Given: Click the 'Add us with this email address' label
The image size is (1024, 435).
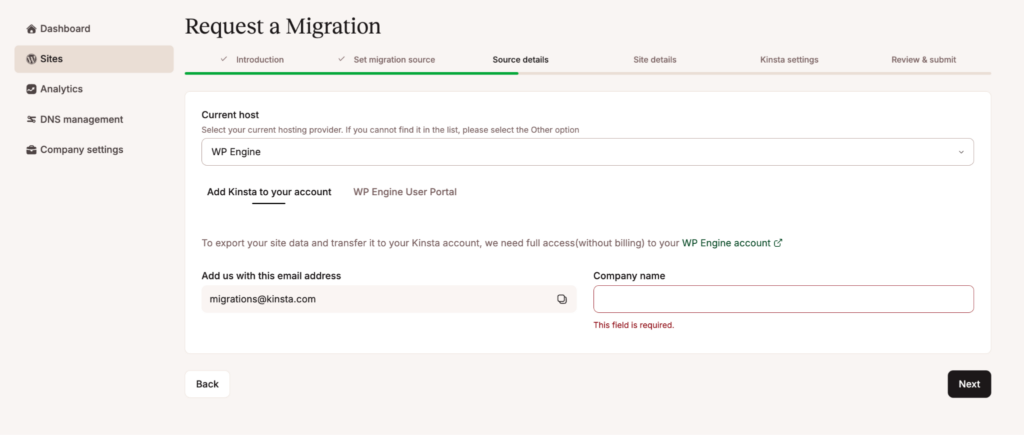Looking at the screenshot, I should 271,276.
